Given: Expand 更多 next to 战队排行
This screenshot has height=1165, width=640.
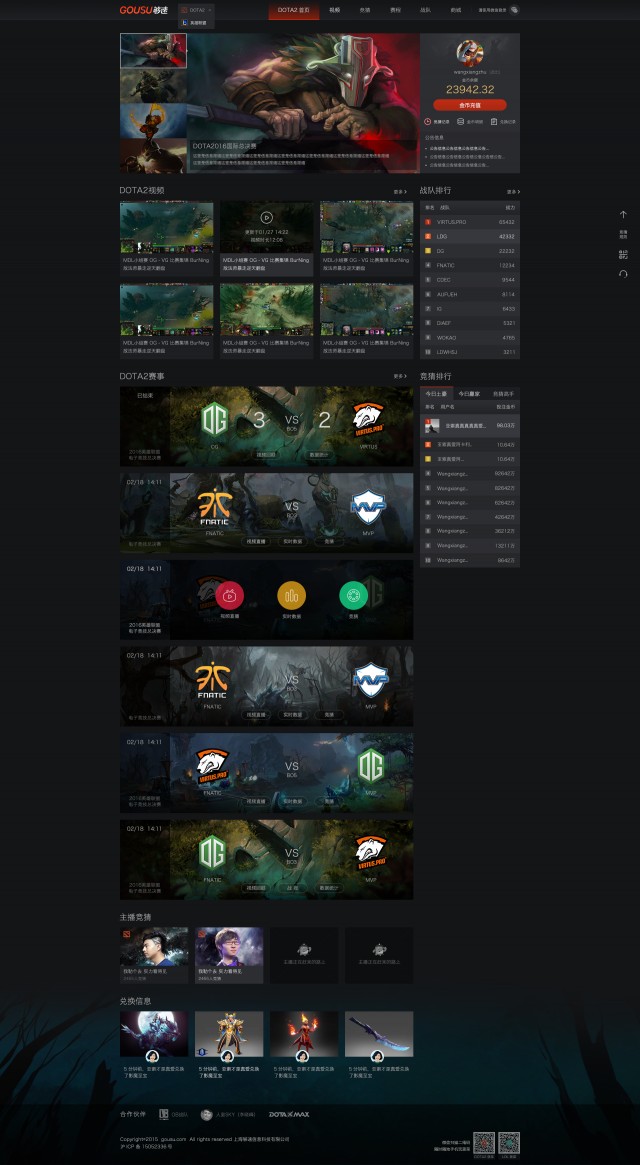Looking at the screenshot, I should (513, 192).
